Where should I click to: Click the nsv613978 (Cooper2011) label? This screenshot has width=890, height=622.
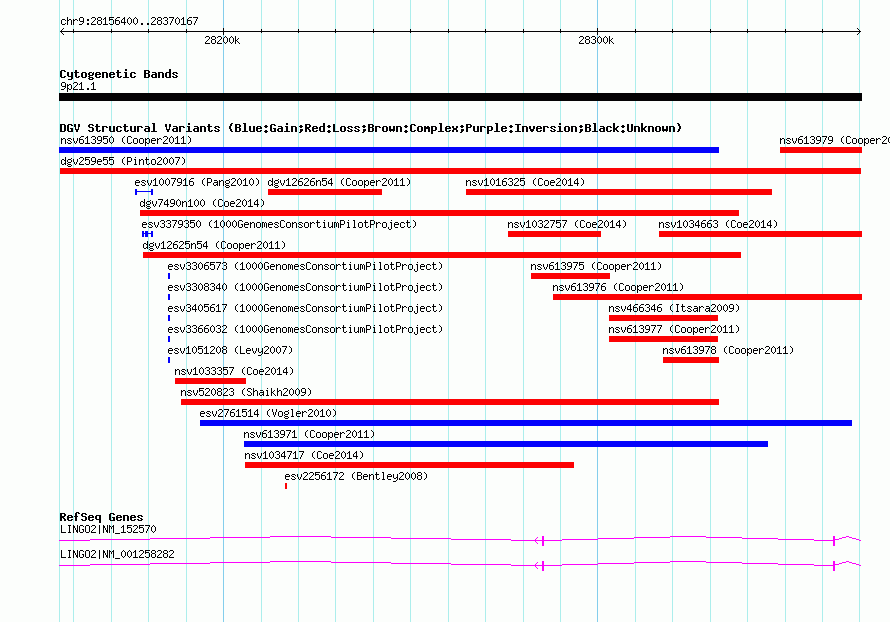coord(728,350)
